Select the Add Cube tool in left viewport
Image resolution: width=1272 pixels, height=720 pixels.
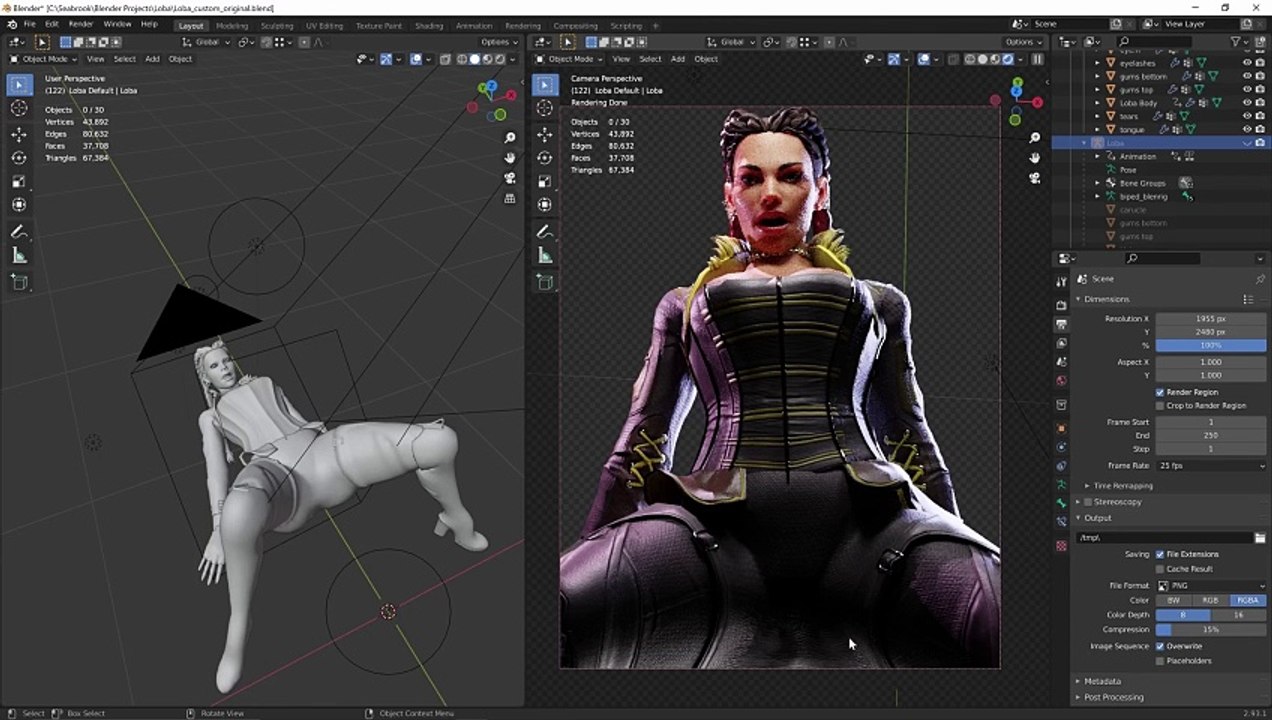click(19, 283)
